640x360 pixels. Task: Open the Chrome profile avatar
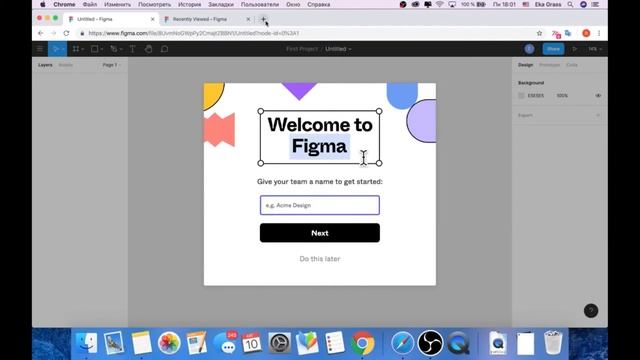(x=586, y=33)
